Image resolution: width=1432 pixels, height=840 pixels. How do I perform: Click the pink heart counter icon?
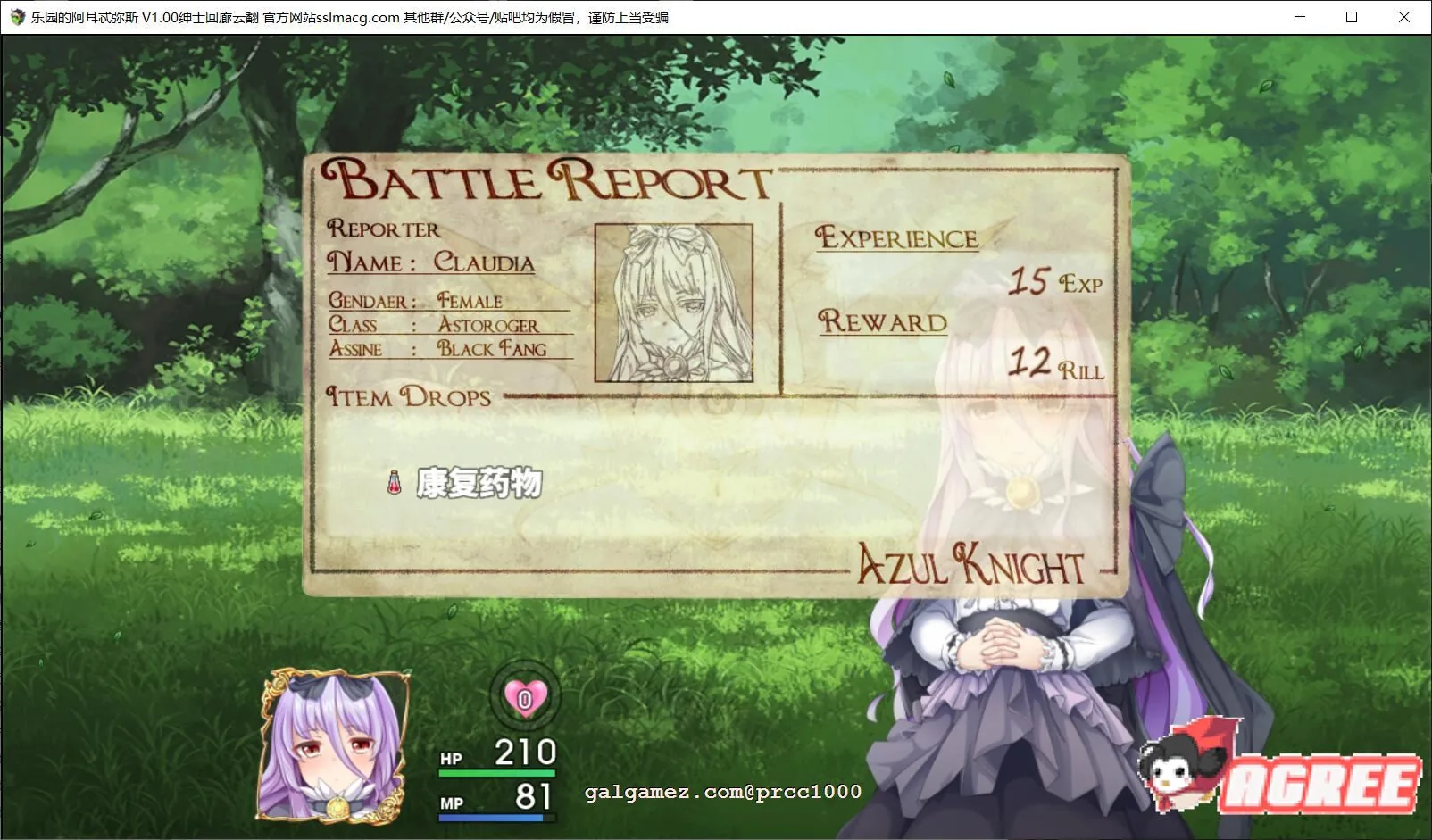tap(525, 698)
